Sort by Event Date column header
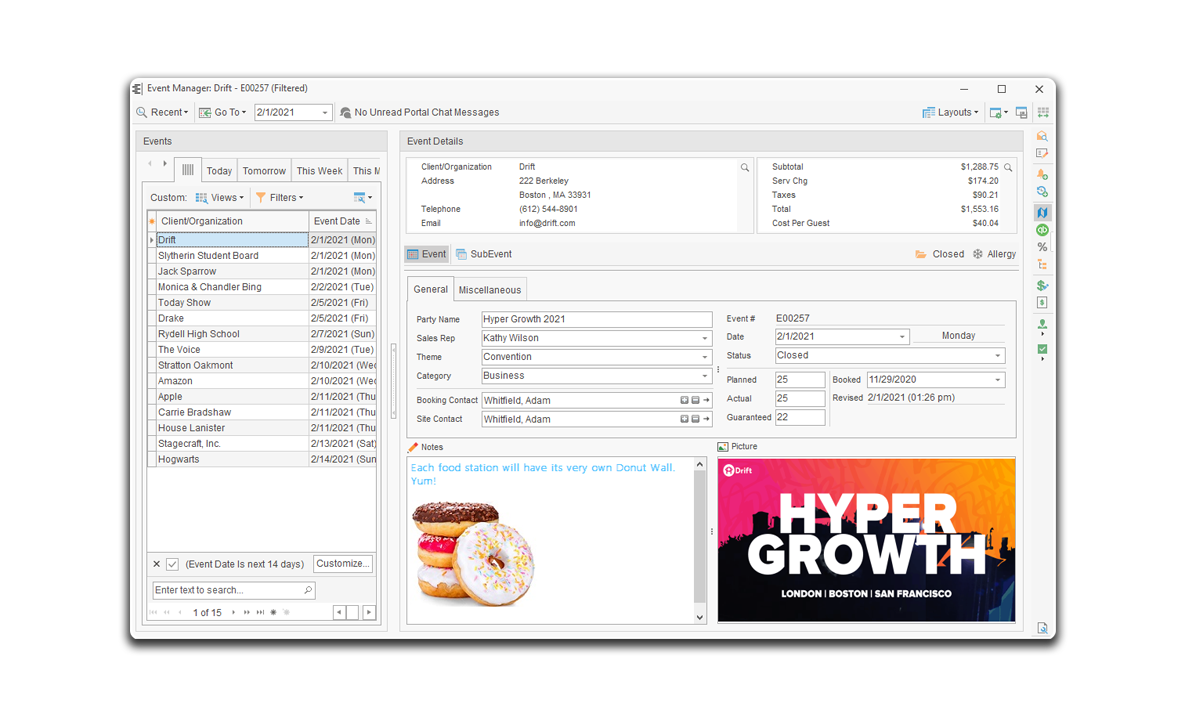Image resolution: width=1186 pixels, height=717 pixels. click(x=343, y=221)
